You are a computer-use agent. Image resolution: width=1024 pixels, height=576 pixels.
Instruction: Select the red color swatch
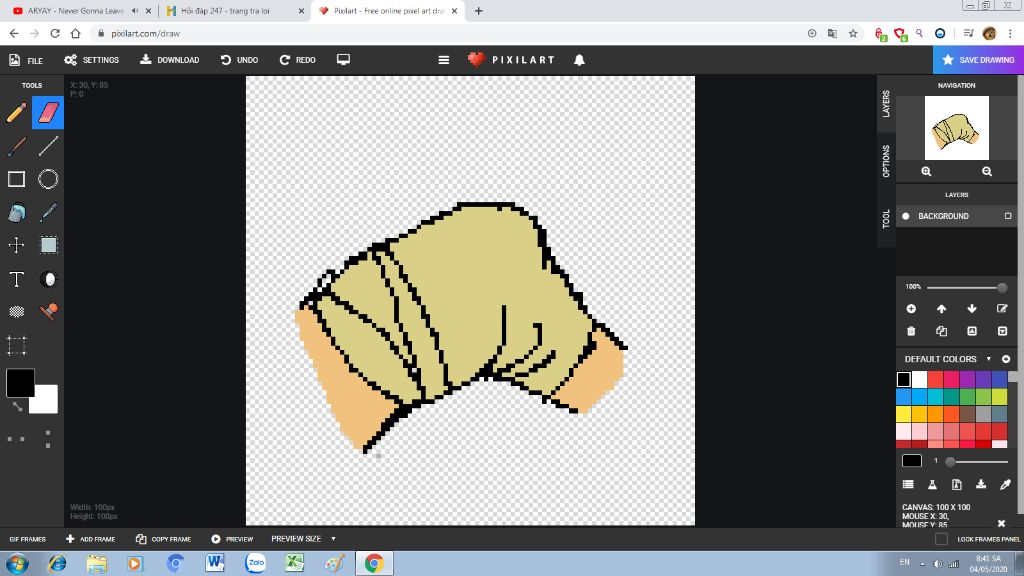coord(937,377)
